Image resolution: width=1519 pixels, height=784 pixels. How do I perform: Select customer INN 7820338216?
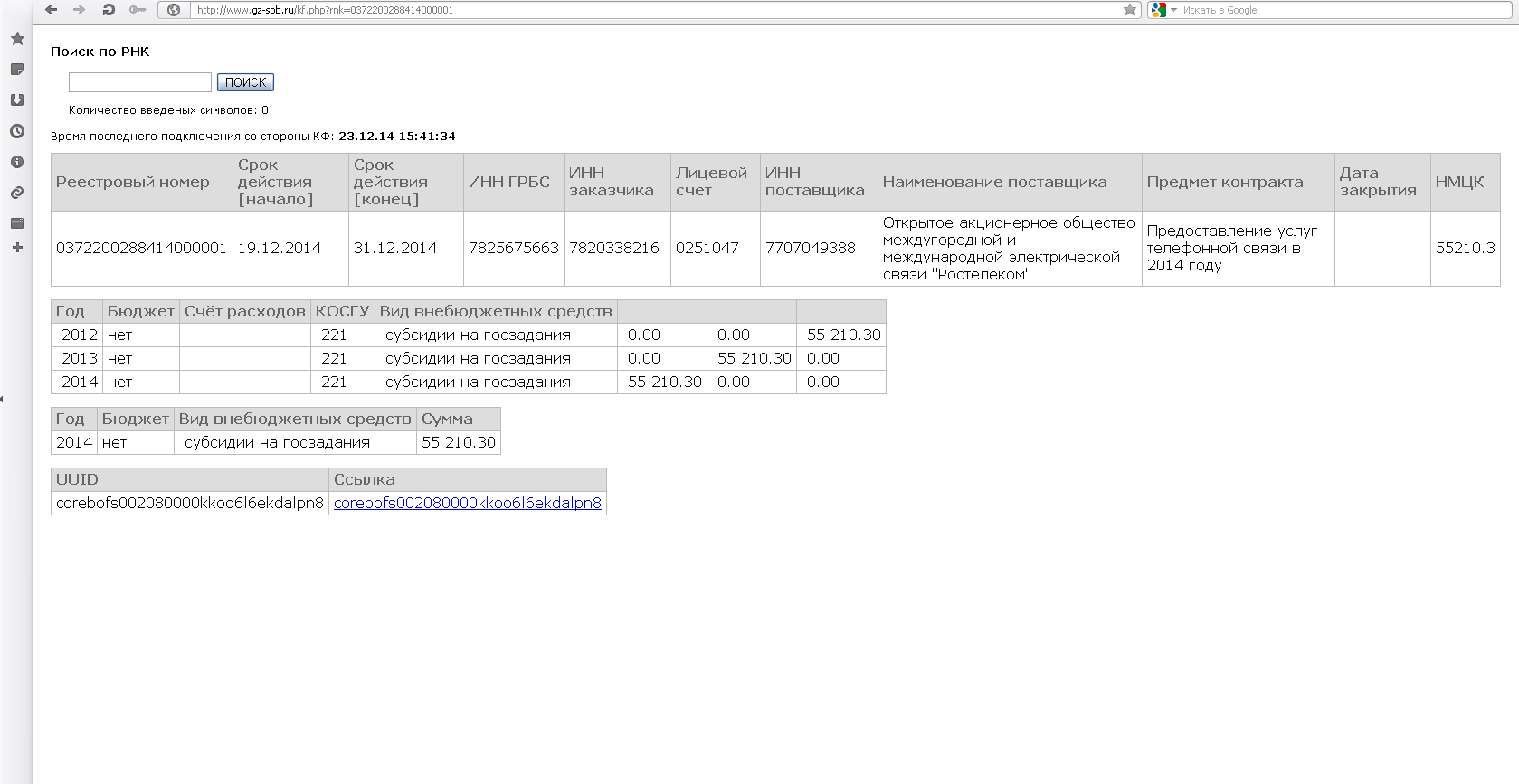pyautogui.click(x=614, y=248)
